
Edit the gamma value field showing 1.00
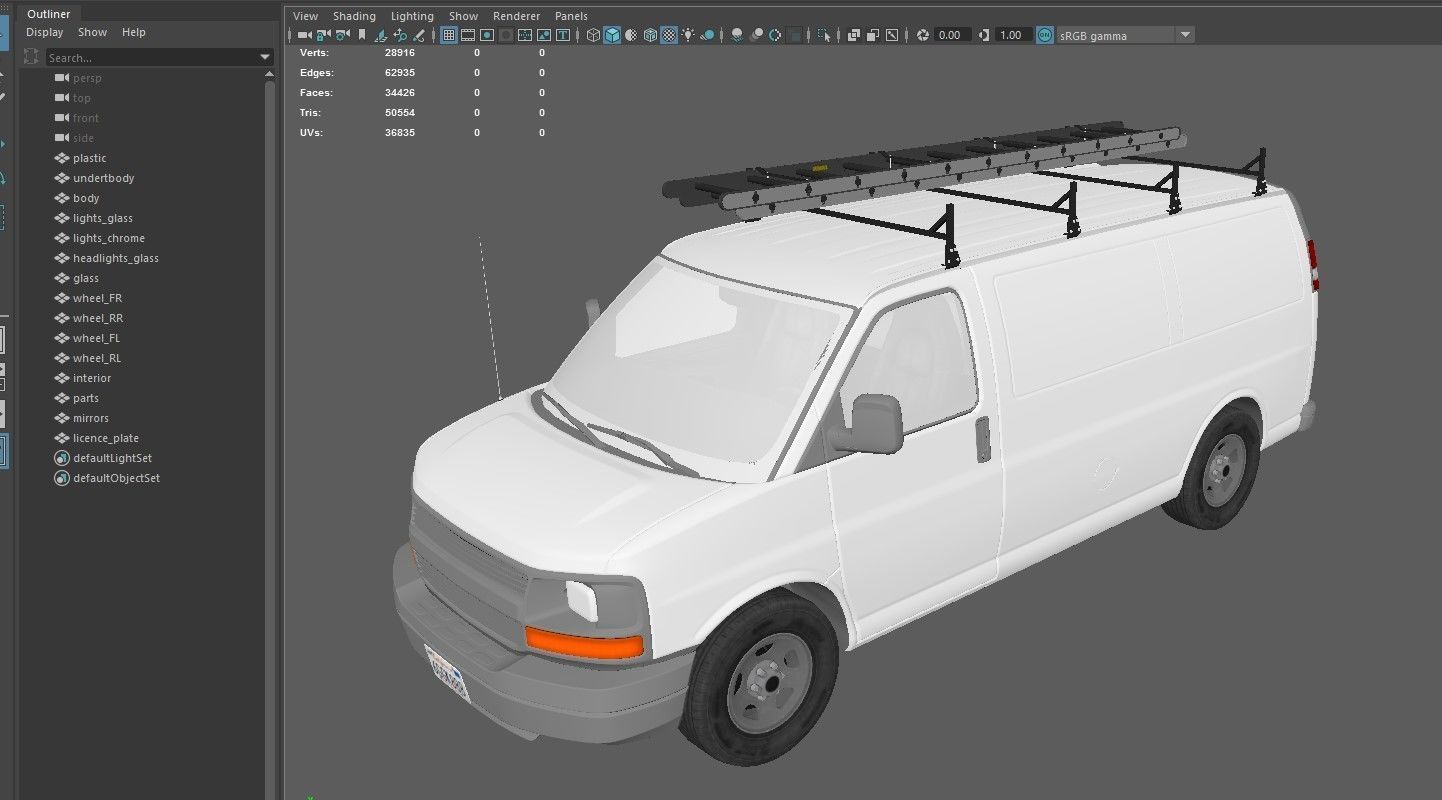(1010, 34)
